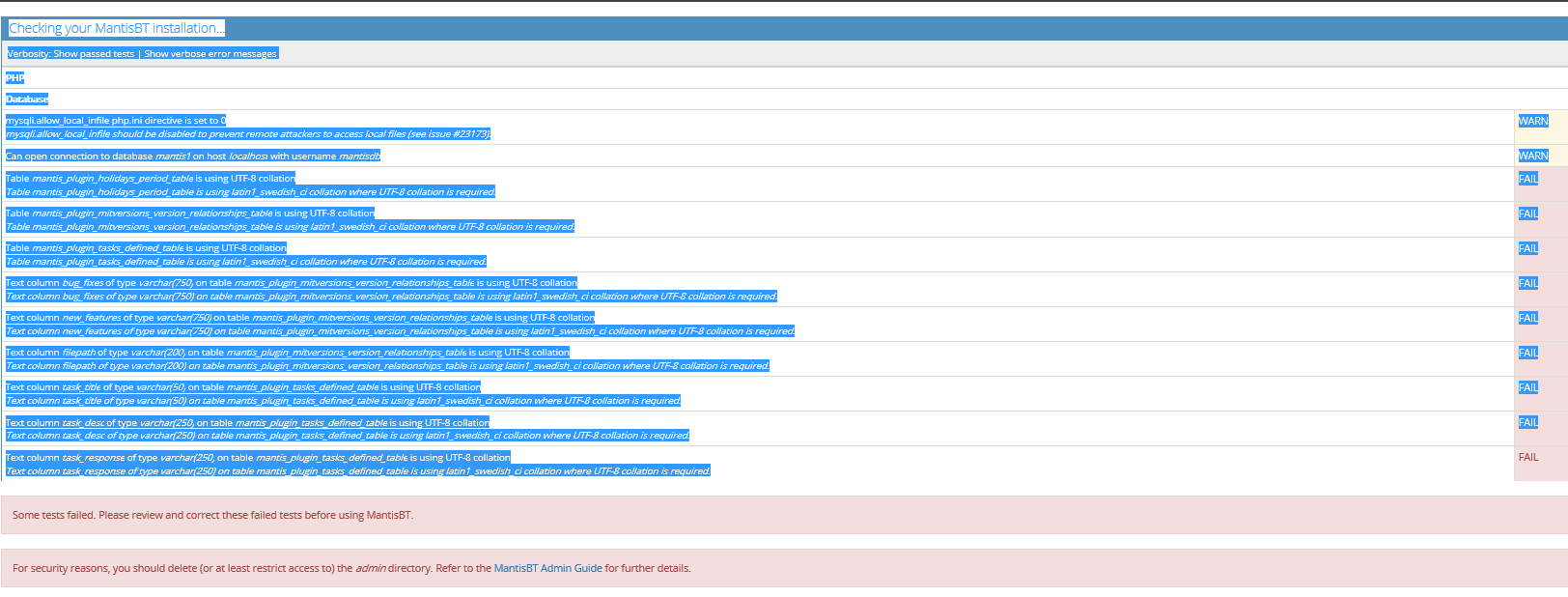Click FAIL status for filepath column
Viewport: 1568px width, 597px height.
click(x=1527, y=353)
